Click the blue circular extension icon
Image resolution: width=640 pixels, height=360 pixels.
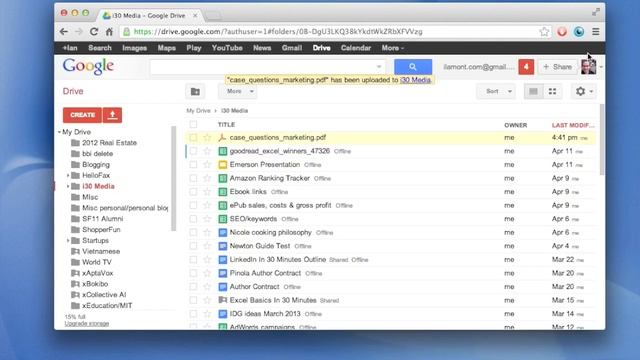coord(579,32)
